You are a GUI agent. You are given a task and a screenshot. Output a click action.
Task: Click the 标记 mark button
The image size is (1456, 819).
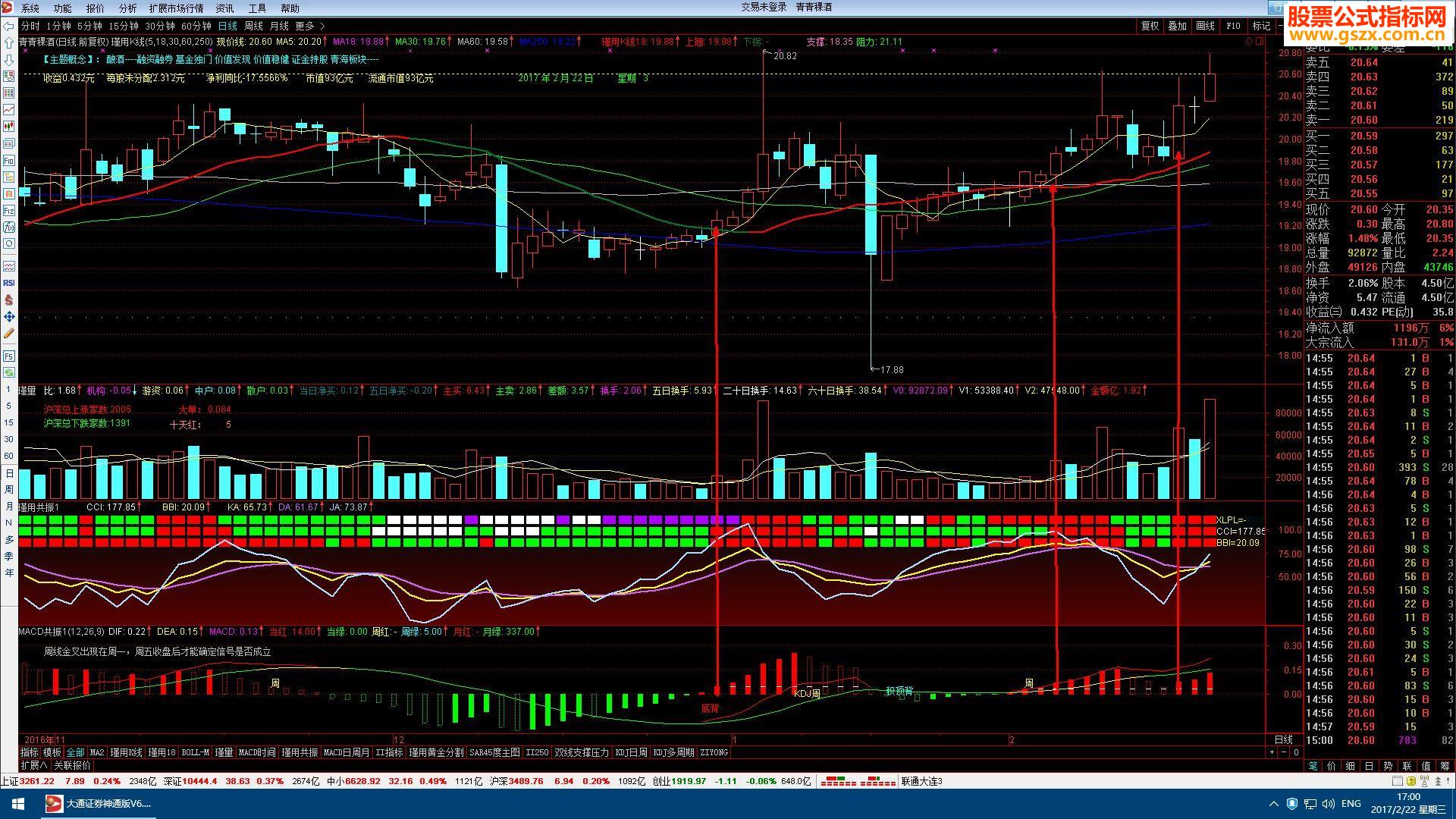(x=1261, y=26)
